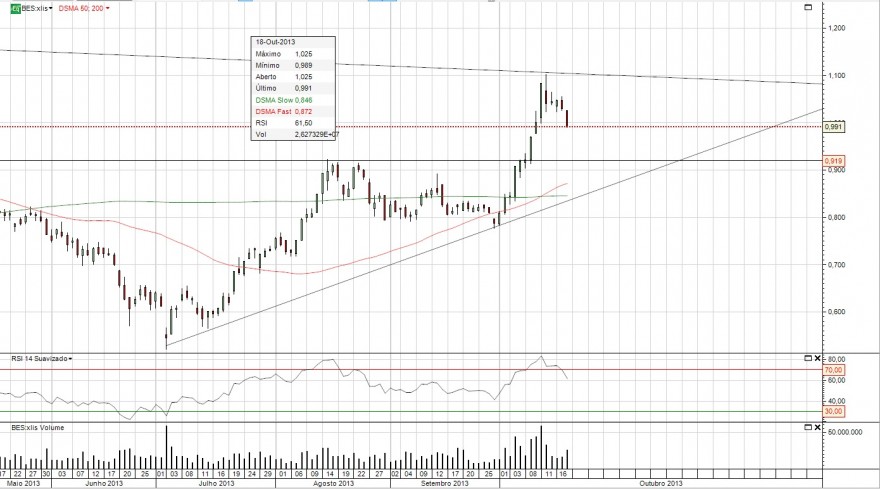
Task: Click the Julho 2013 month label
Action: pyautogui.click(x=217, y=483)
